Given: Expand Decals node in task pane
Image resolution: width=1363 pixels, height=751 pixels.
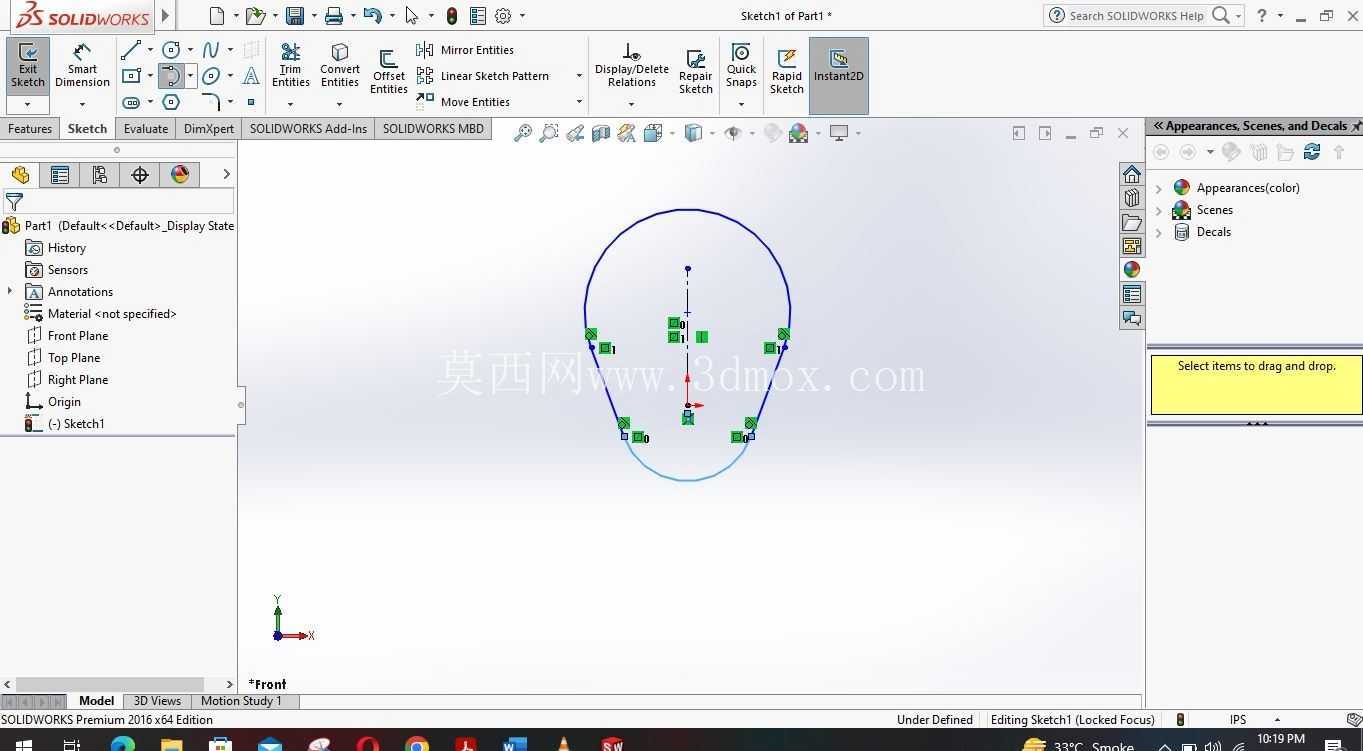Looking at the screenshot, I should [x=1159, y=232].
